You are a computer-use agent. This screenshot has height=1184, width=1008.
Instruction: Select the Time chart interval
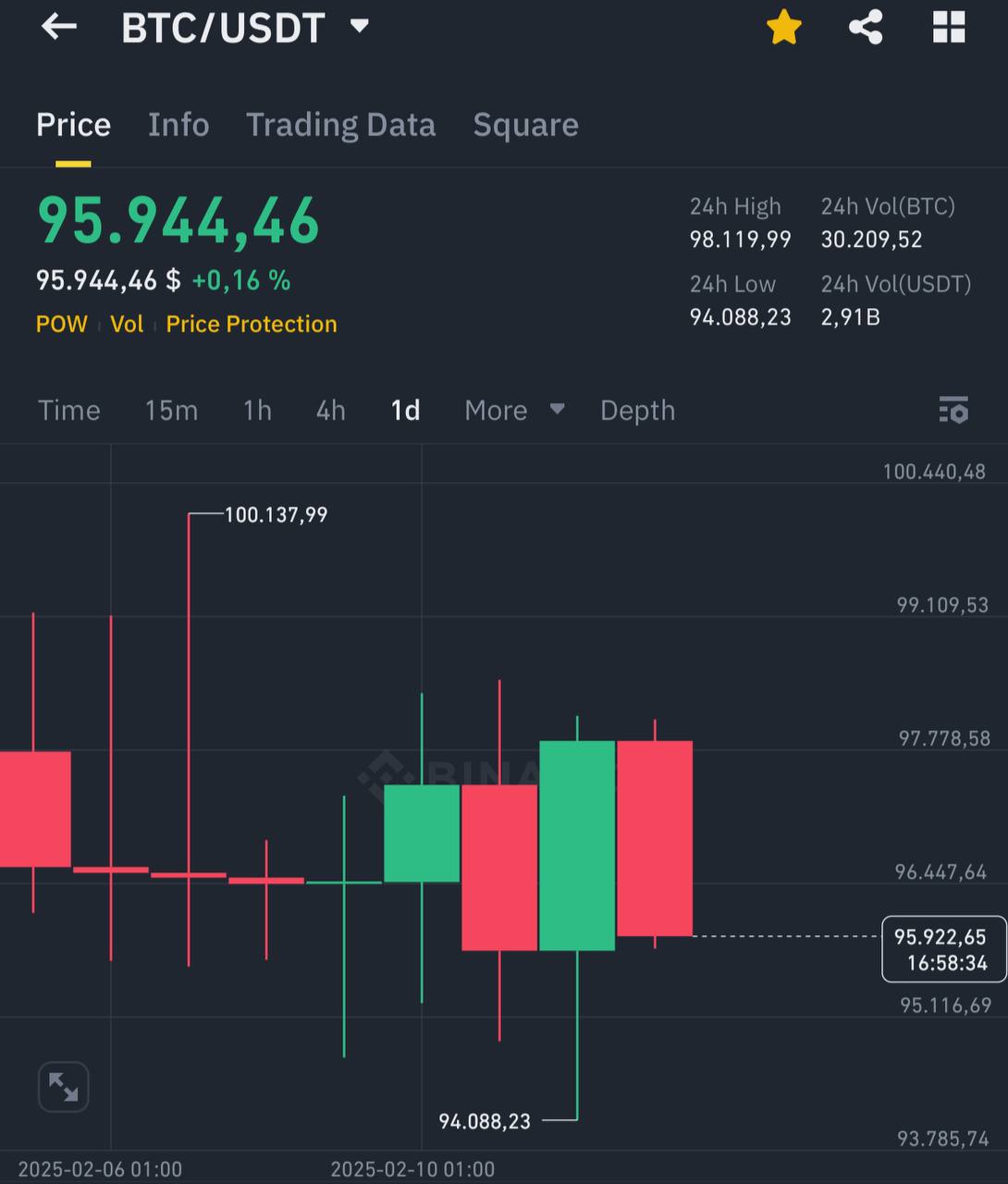69,410
